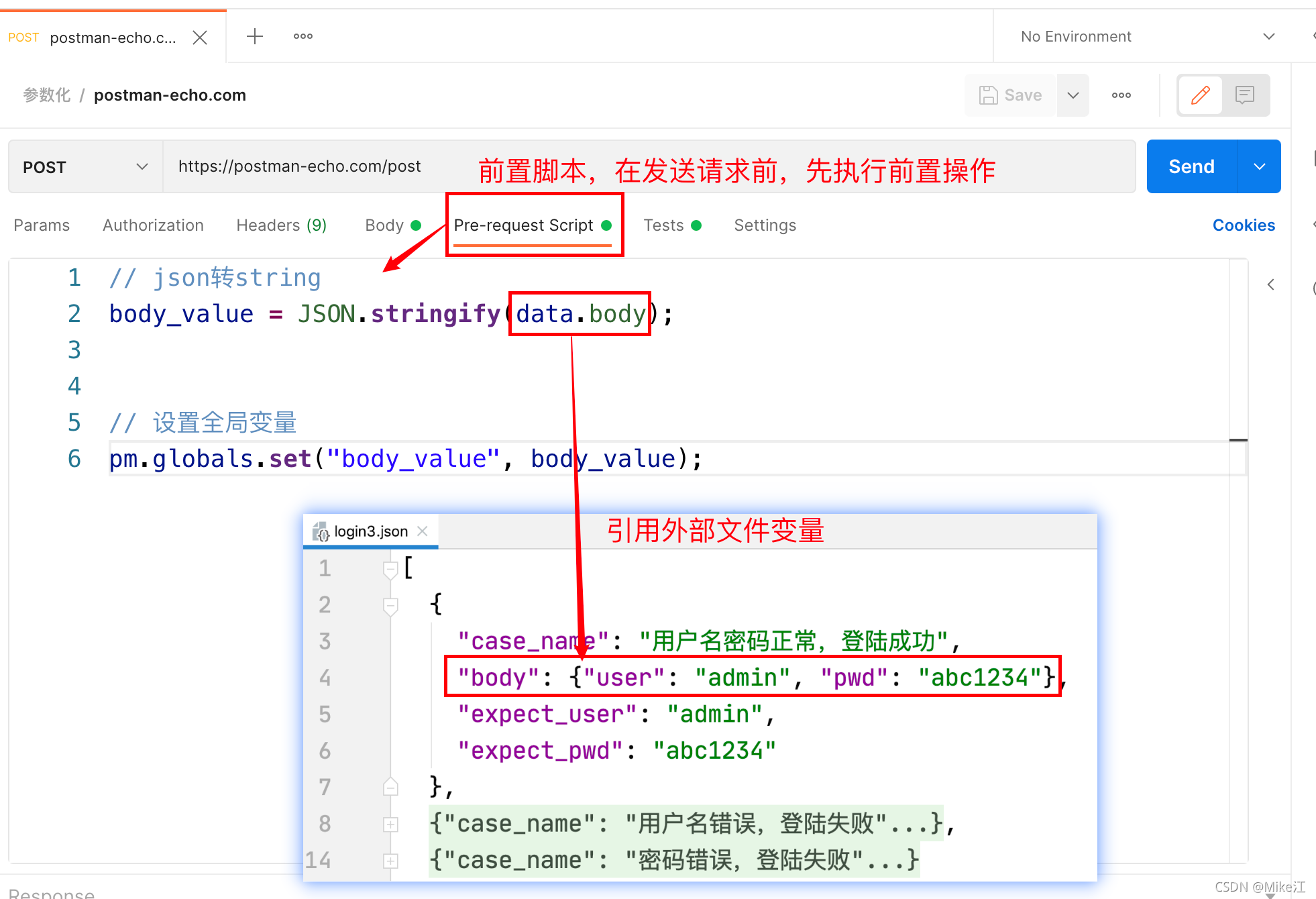Expand the folded '密码错误' object on line 14
This screenshot has width=1316, height=899.
(x=390, y=861)
